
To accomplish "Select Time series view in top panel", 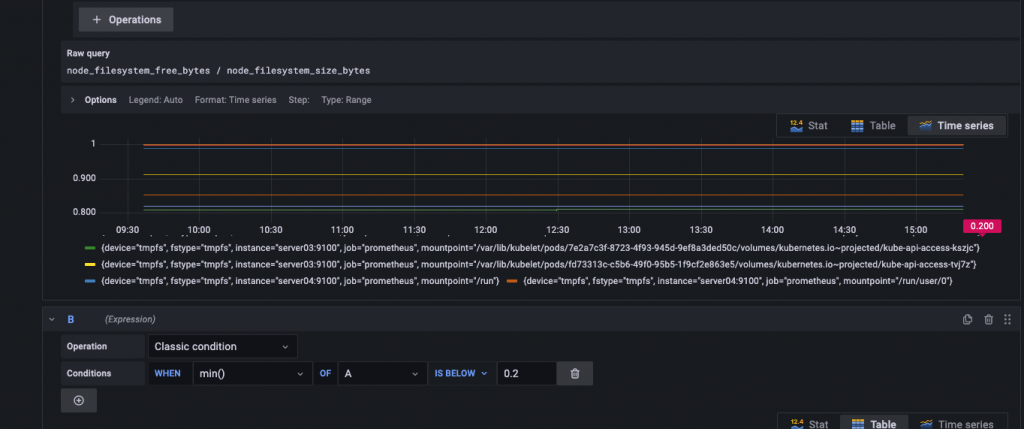I will click(x=957, y=126).
